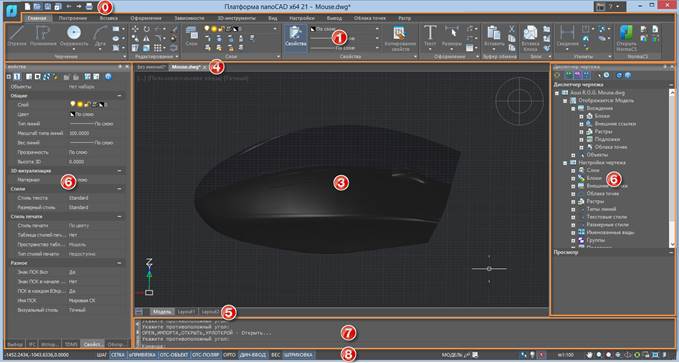
Task: Collapse the Стиль печати section in properties
Action: tap(120, 217)
